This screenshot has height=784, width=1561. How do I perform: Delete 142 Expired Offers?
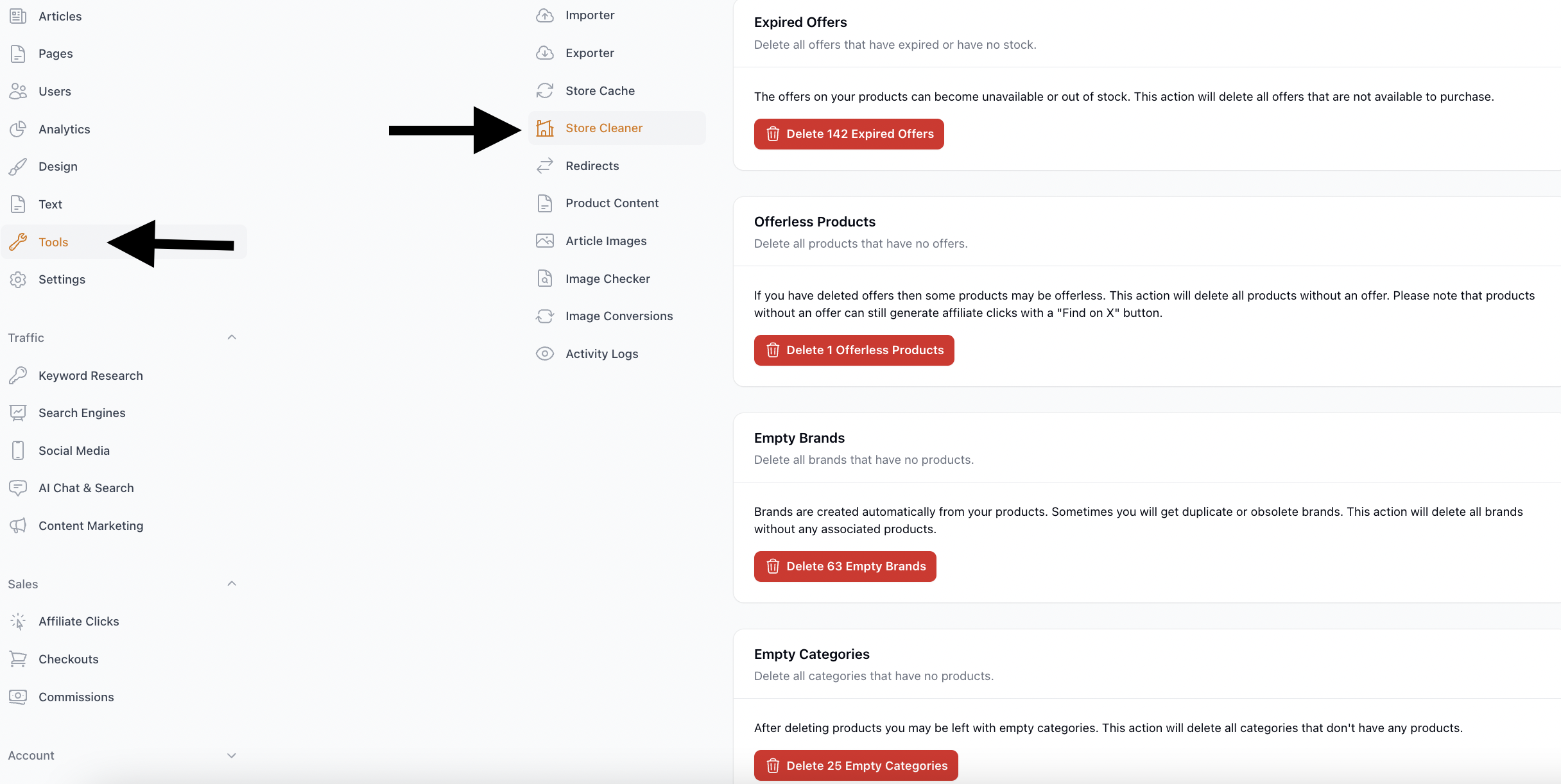[x=849, y=134]
